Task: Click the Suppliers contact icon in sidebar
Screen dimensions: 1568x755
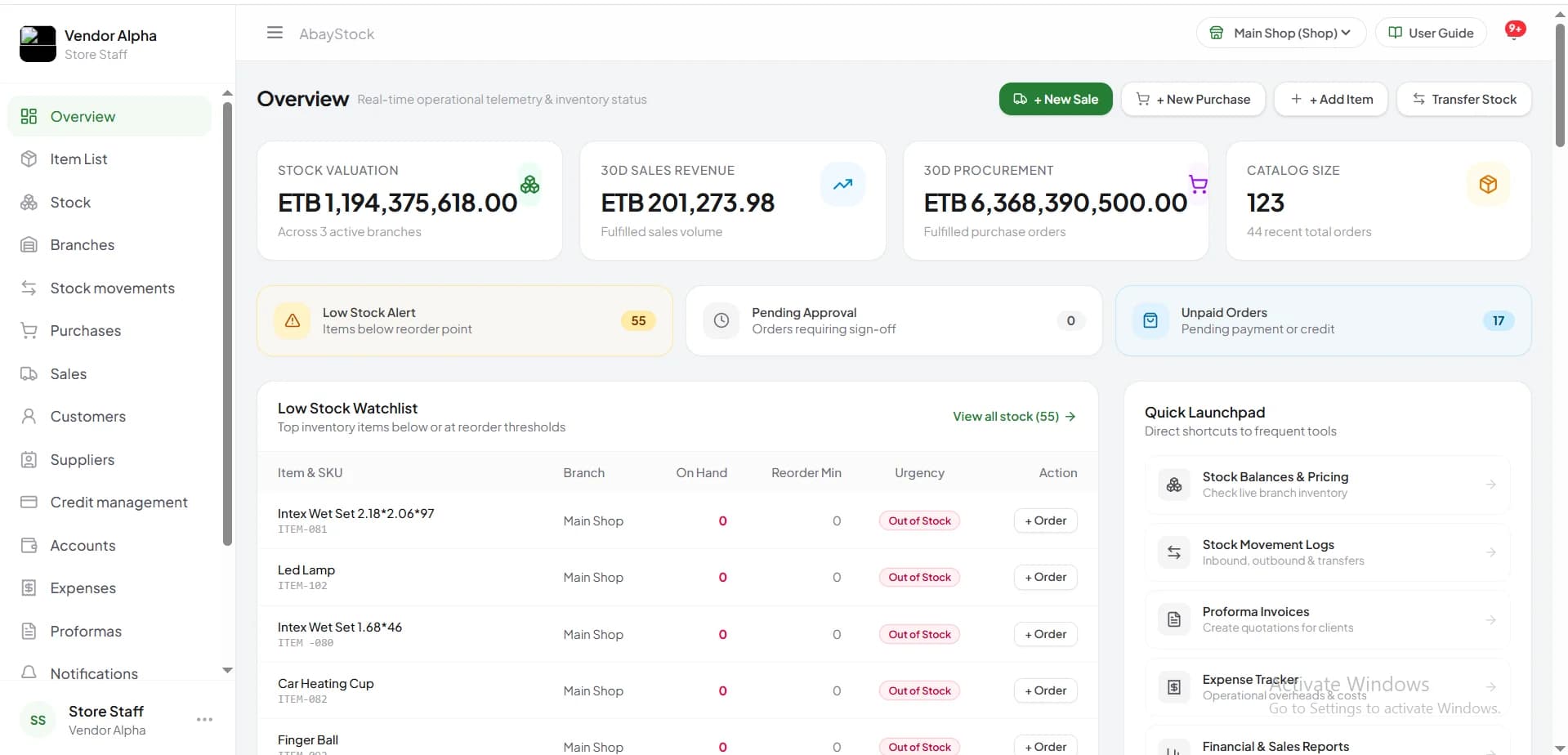Action: pos(29,459)
